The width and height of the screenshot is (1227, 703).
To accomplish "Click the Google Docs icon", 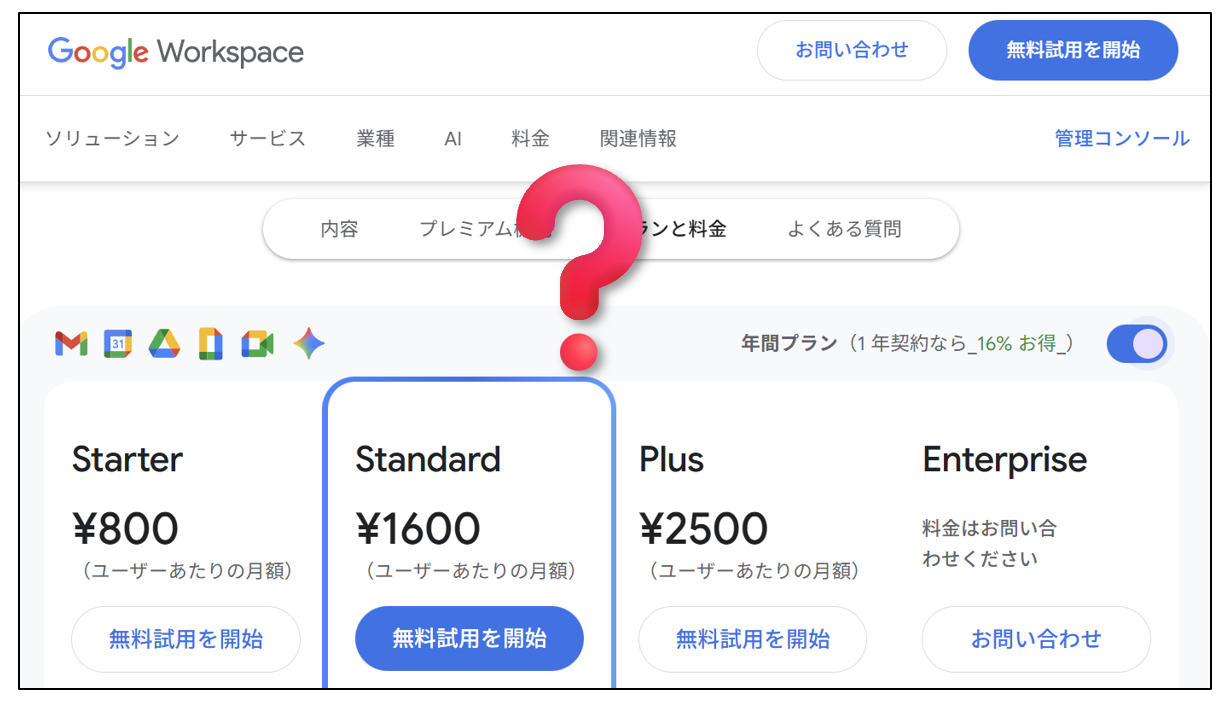I will pos(210,345).
